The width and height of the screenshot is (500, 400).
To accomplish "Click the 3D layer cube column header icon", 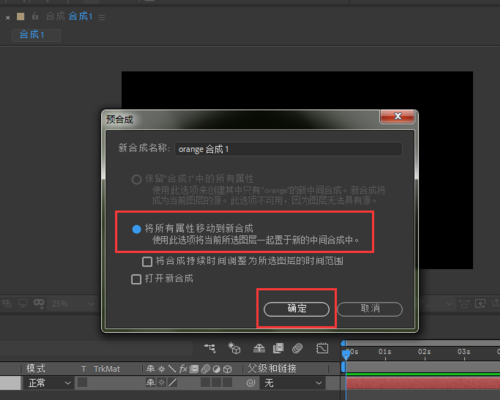I will coord(227,369).
